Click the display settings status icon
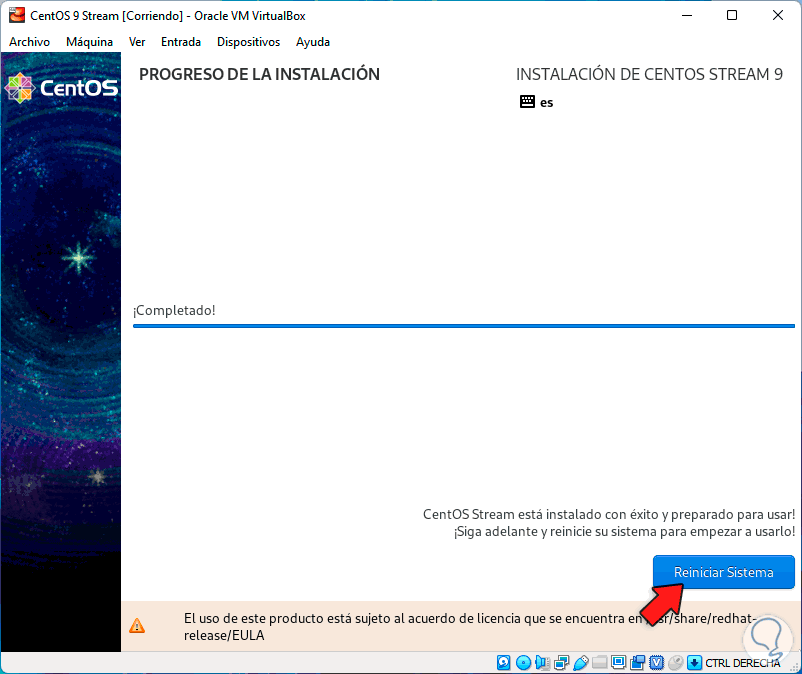This screenshot has height=674, width=802. pyautogui.click(x=618, y=663)
